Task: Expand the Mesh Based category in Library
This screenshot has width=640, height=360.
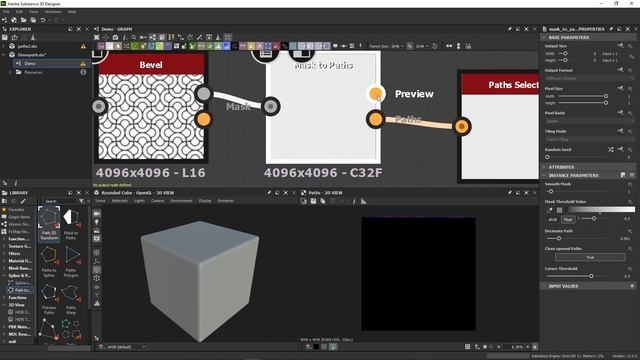Action: pos(4,268)
